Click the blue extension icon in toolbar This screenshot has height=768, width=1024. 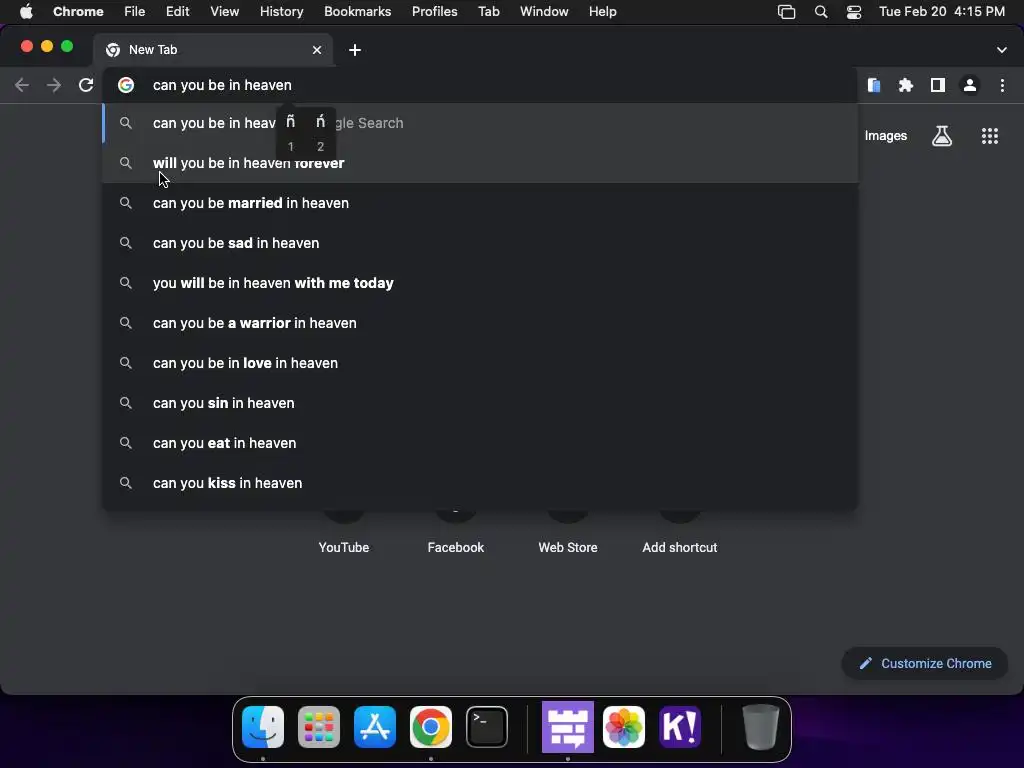pos(874,85)
